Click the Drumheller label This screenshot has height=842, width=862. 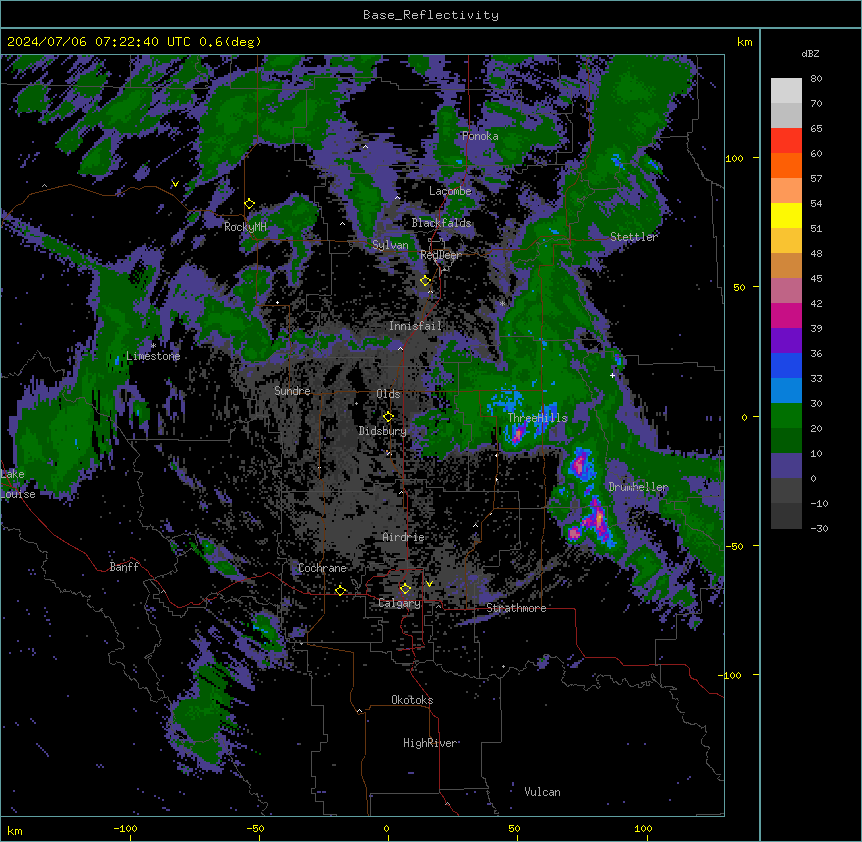[x=638, y=487]
